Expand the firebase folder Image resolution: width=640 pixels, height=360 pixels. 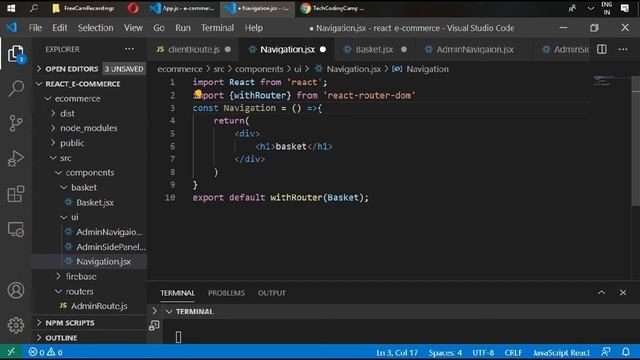tap(90, 276)
